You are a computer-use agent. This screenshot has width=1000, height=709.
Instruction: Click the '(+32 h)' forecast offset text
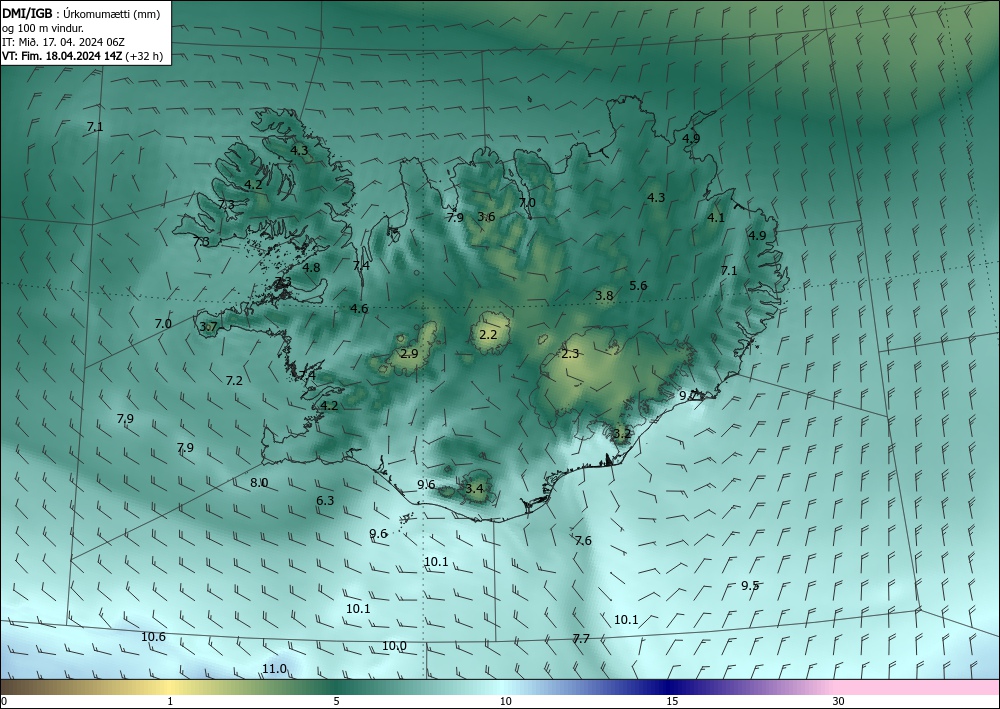(x=145, y=56)
